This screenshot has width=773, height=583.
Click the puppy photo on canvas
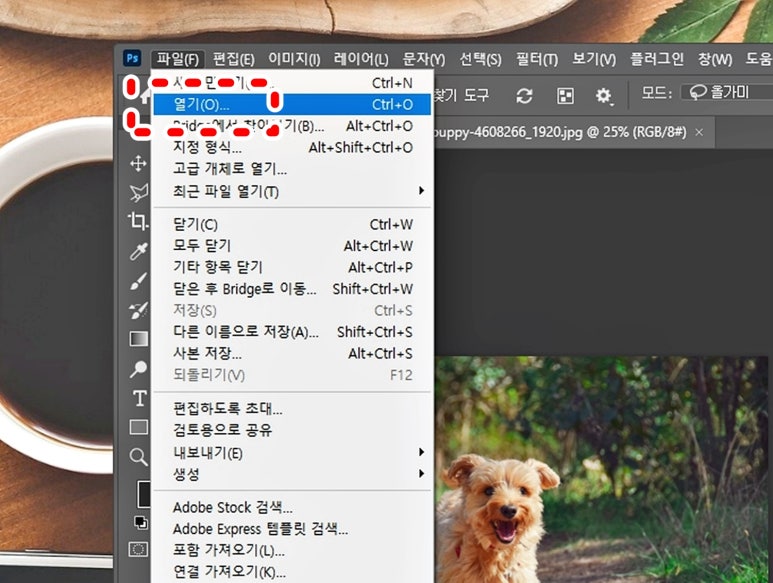601,470
